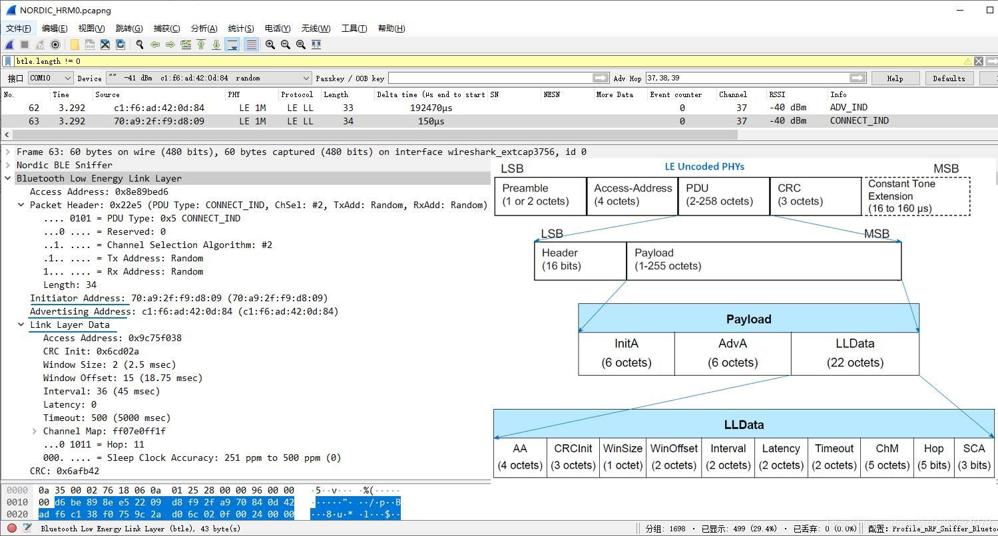Screen dimensions: 998x536
Task: Expand the Nordic BLE Sniffer node
Action: click(8, 166)
